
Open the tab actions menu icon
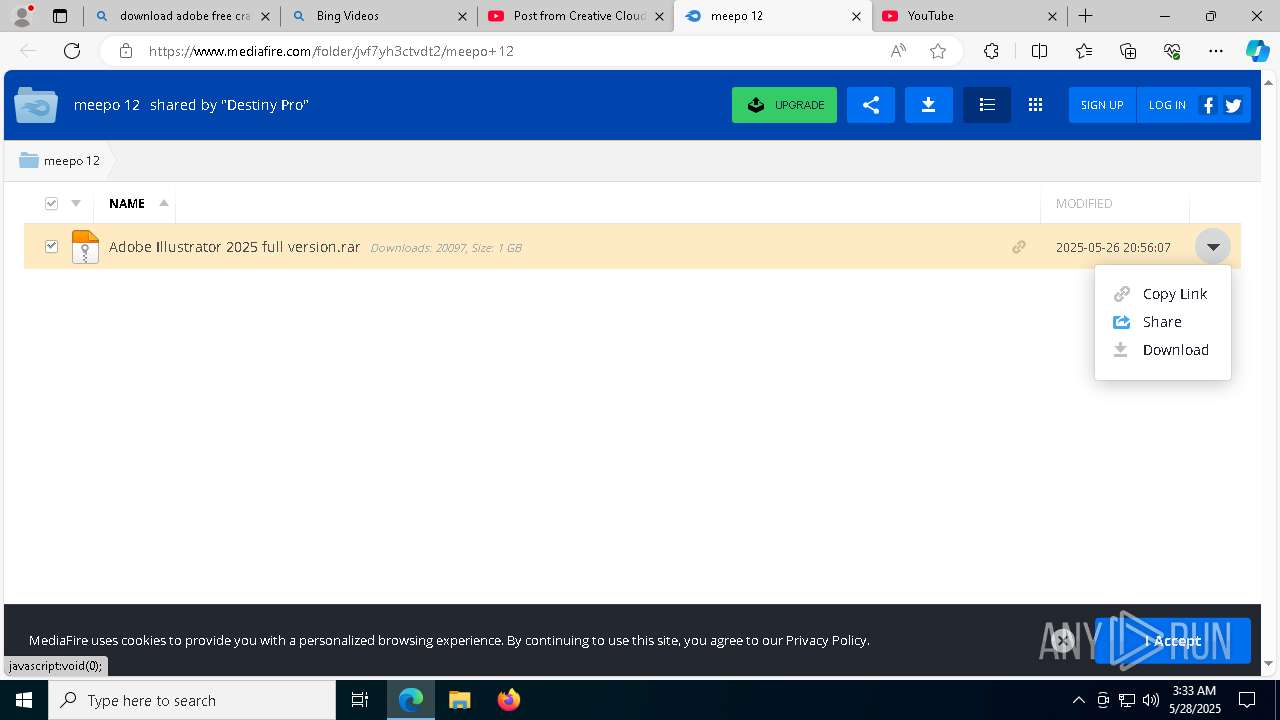click(x=60, y=16)
